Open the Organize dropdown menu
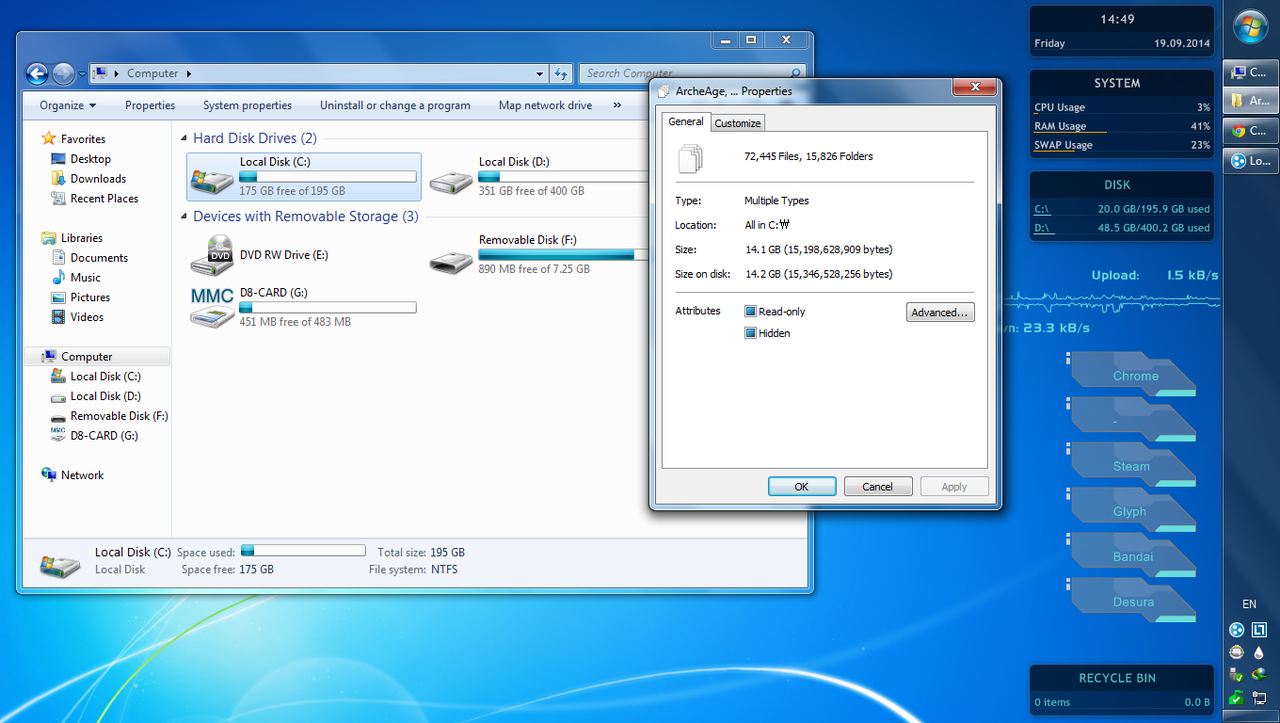 pos(68,105)
